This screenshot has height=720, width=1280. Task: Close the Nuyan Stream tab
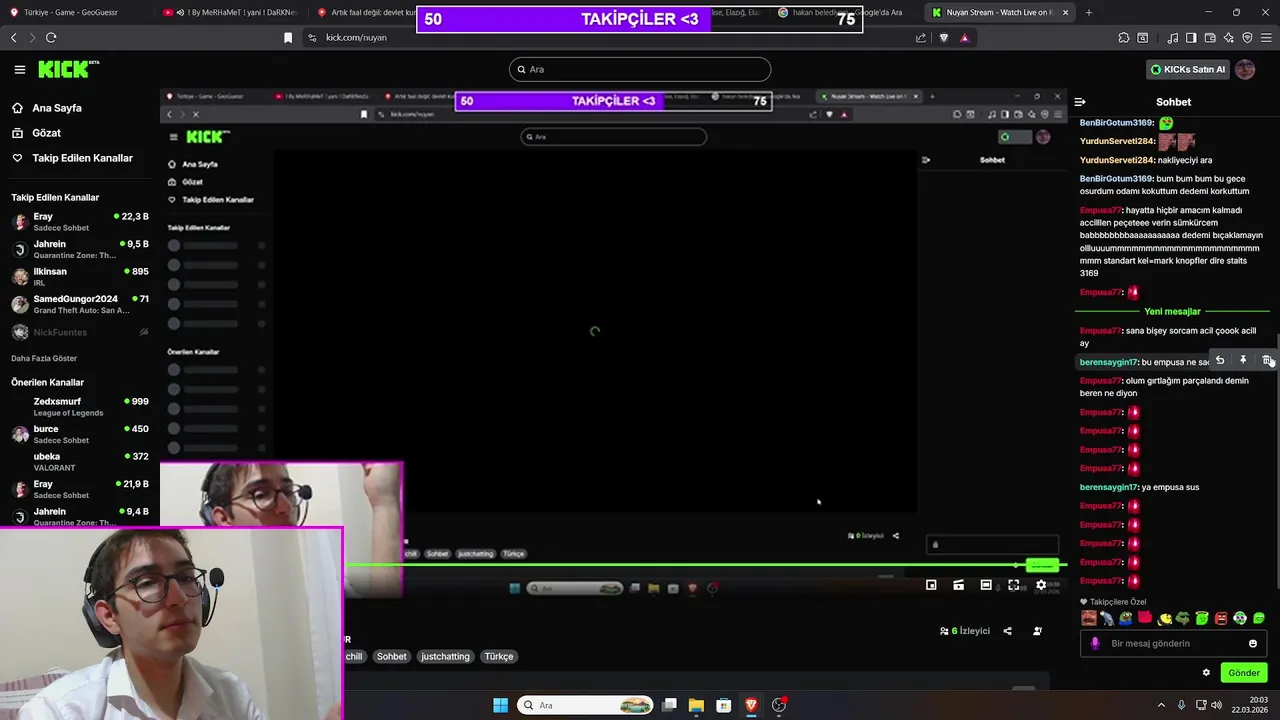1065,12
